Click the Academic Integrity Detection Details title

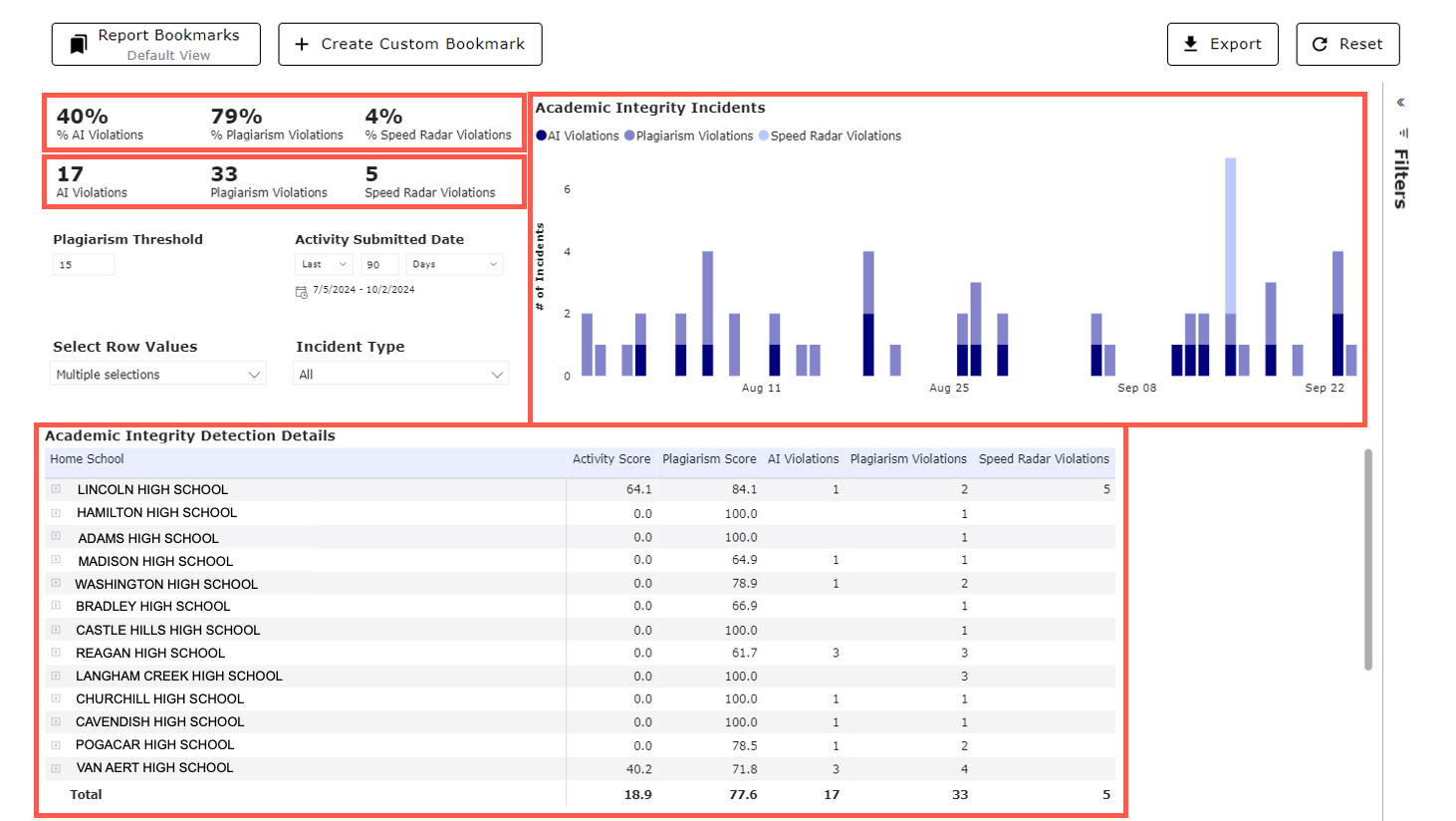coord(190,435)
